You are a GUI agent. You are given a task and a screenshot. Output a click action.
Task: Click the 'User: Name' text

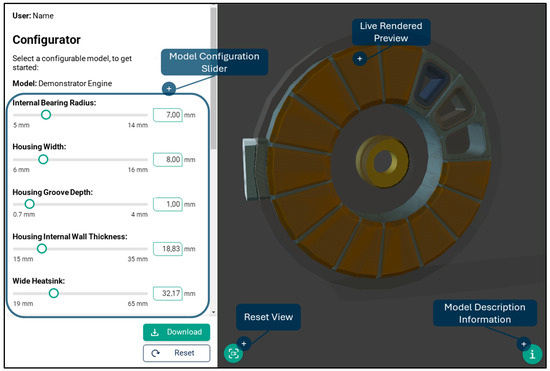(x=33, y=16)
